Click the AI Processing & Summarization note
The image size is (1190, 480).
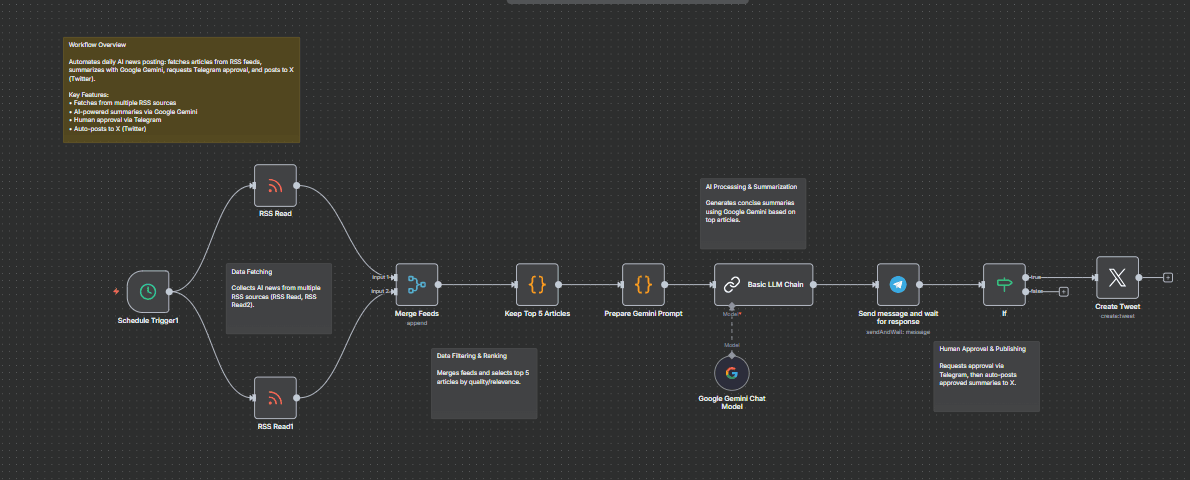[x=752, y=214]
